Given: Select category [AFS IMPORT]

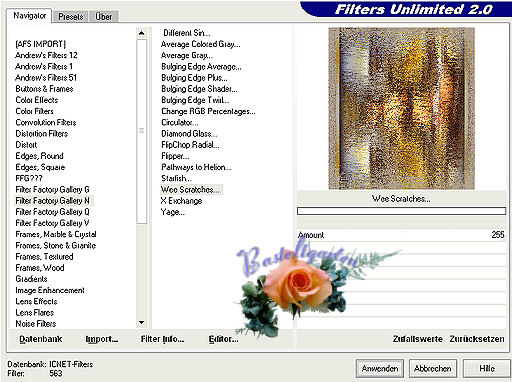Looking at the screenshot, I should 40,44.
